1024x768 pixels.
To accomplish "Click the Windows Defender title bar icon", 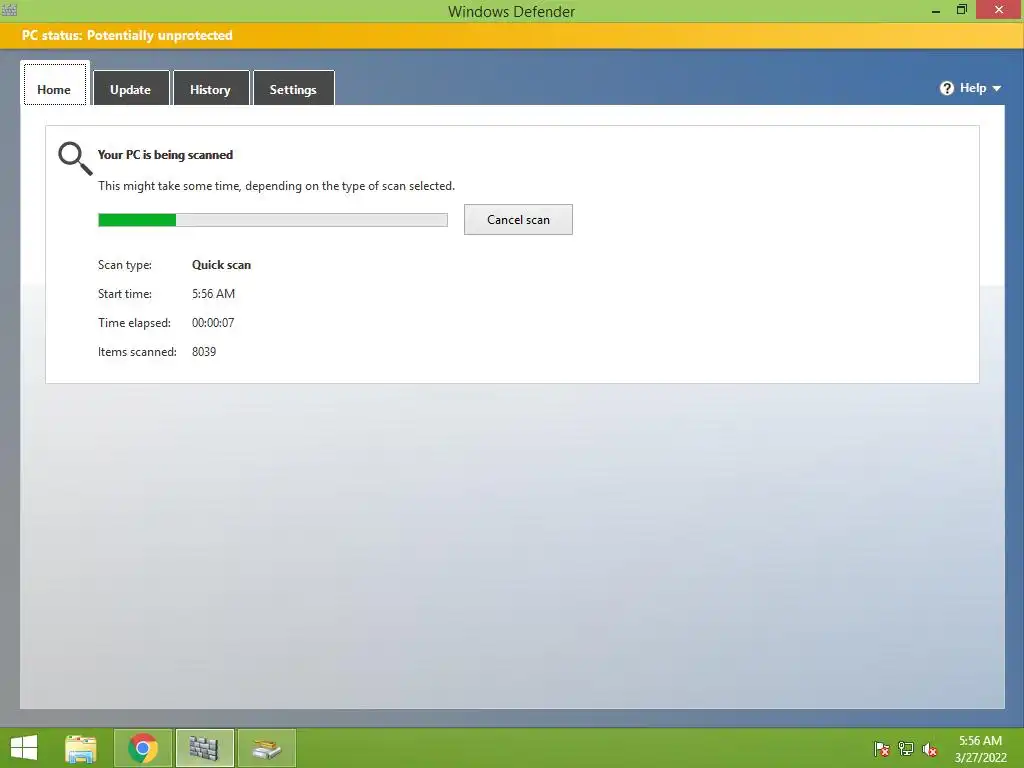I will pos(9,10).
